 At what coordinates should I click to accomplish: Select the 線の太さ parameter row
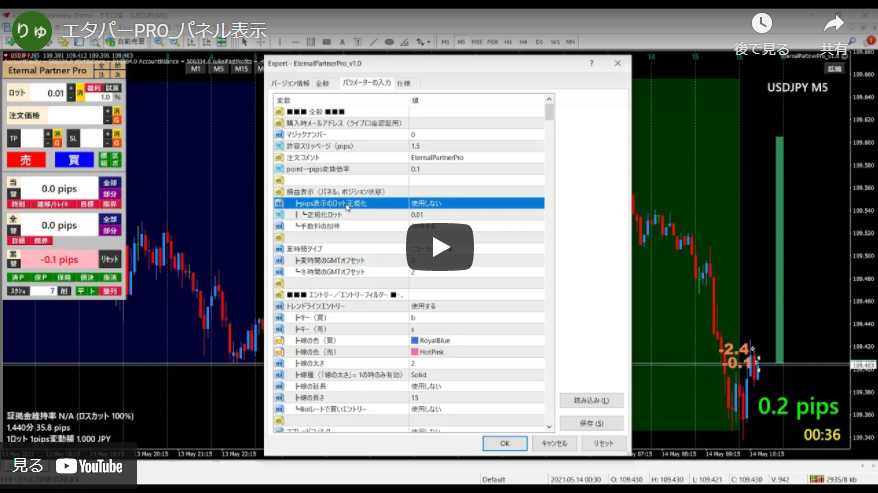click(409, 364)
